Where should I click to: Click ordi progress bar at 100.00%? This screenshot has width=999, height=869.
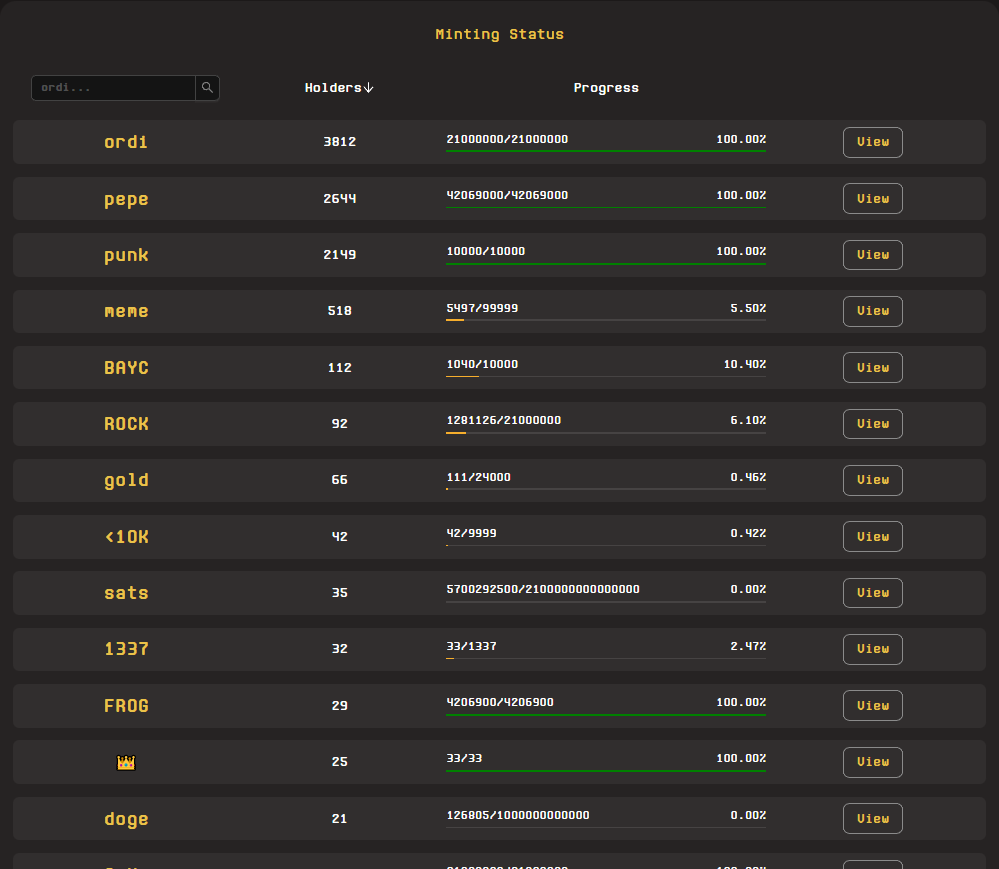[x=606, y=151]
